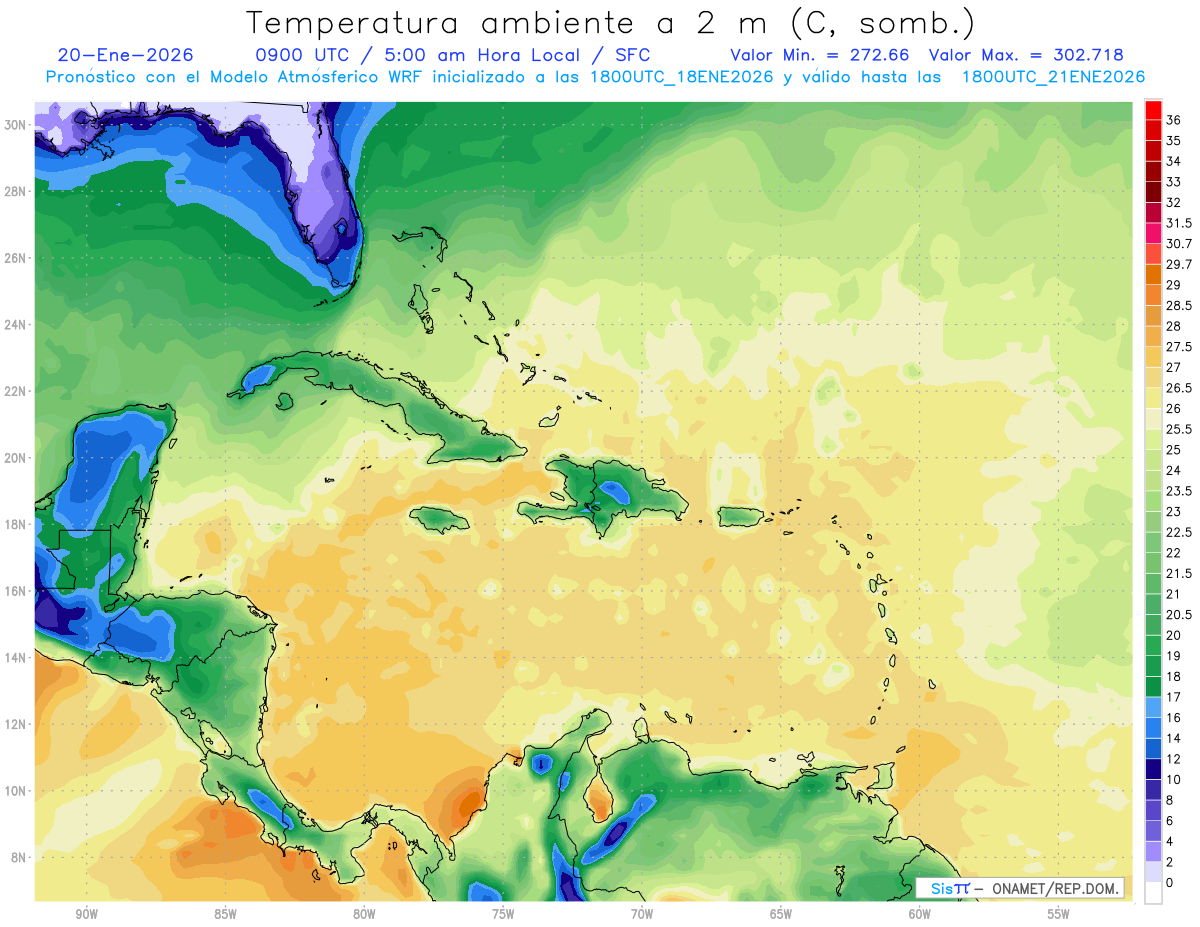Click the '85W' longitude label
Image resolution: width=1200 pixels, height=927 pixels.
click(x=225, y=914)
